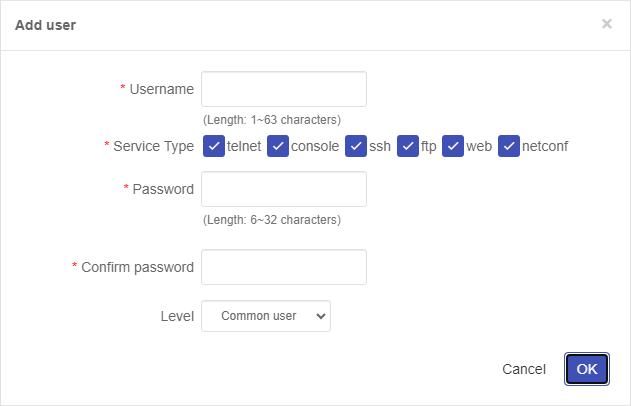
Task: Open the Level dropdown showing Common user
Action: [266, 316]
